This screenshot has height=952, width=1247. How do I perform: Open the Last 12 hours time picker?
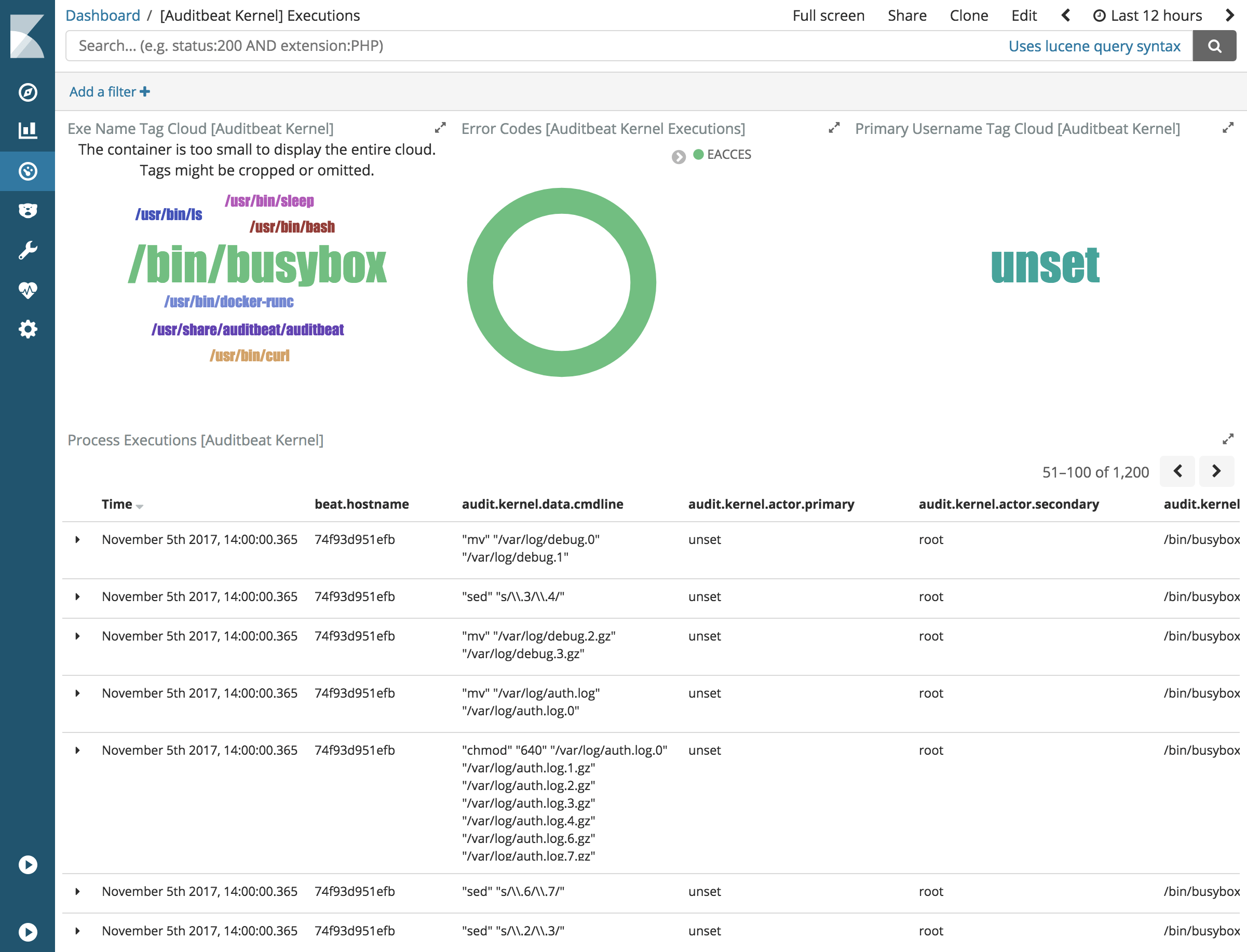pyautogui.click(x=1147, y=15)
